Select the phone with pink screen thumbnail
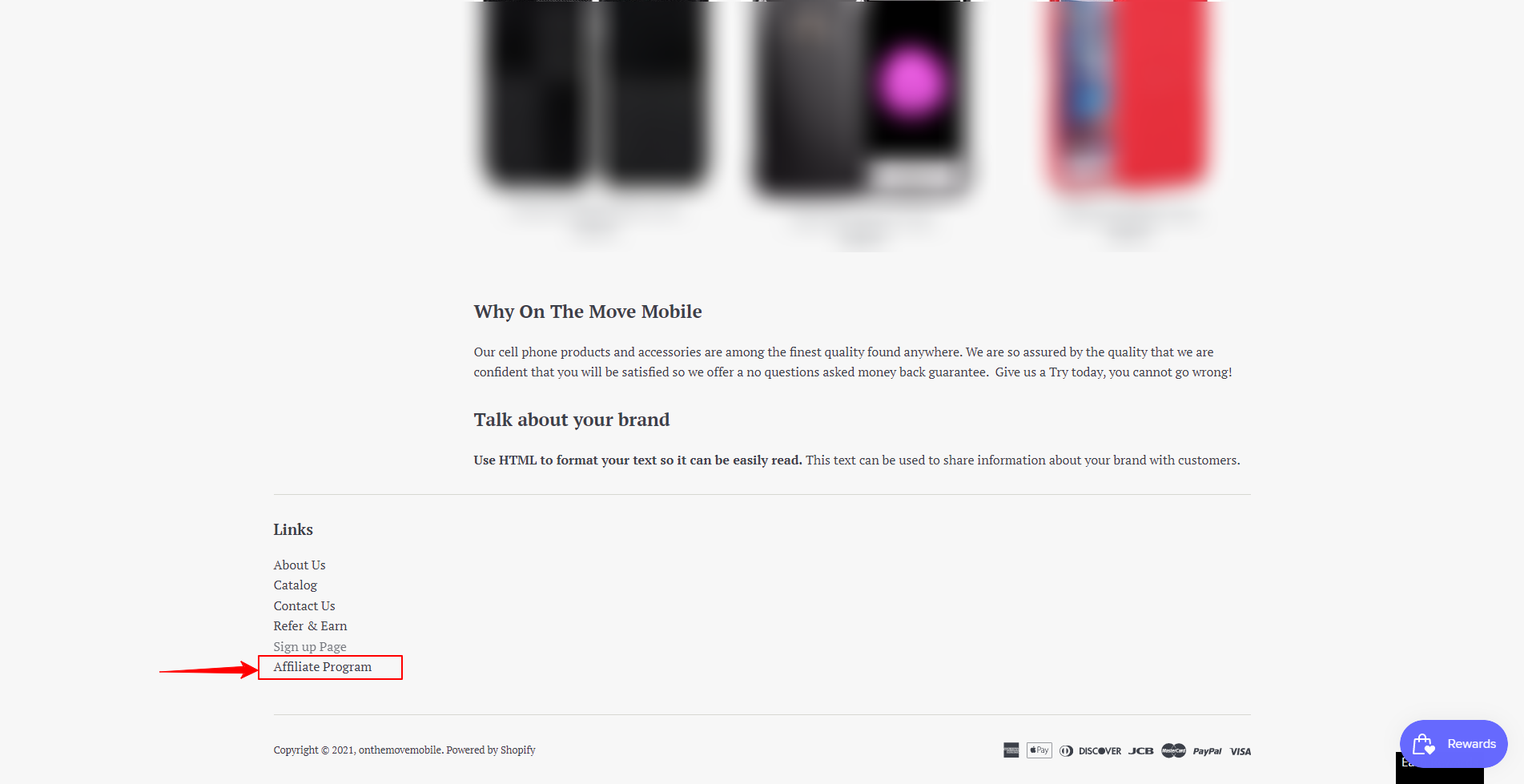This screenshot has height=784, width=1524. (862, 96)
